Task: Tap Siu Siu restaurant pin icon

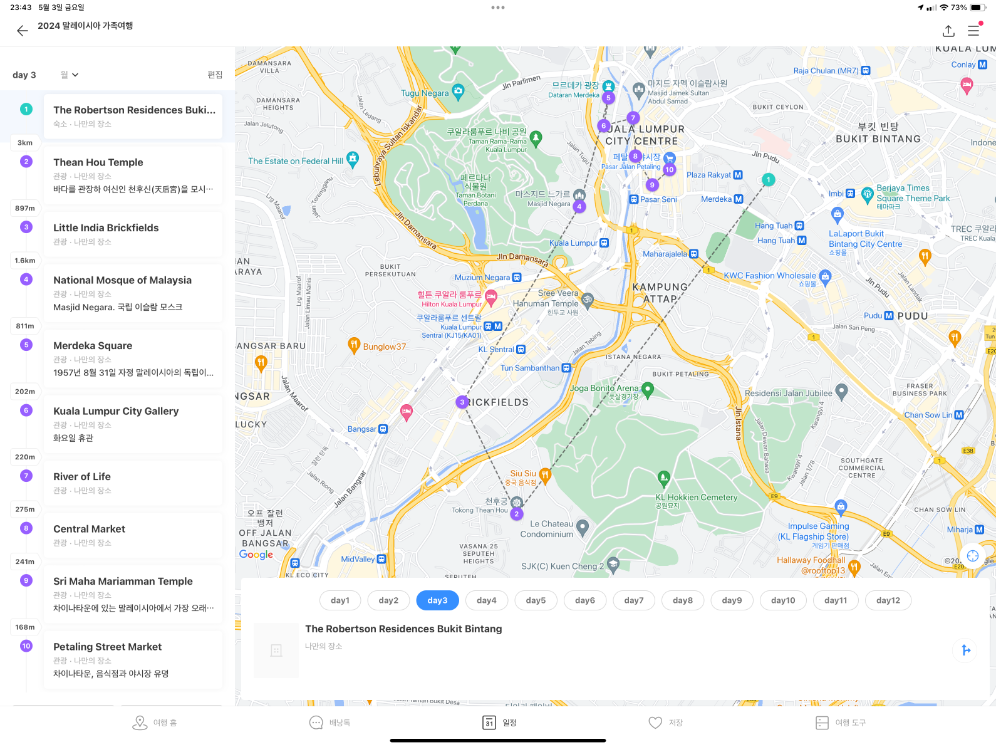Action: [545, 474]
